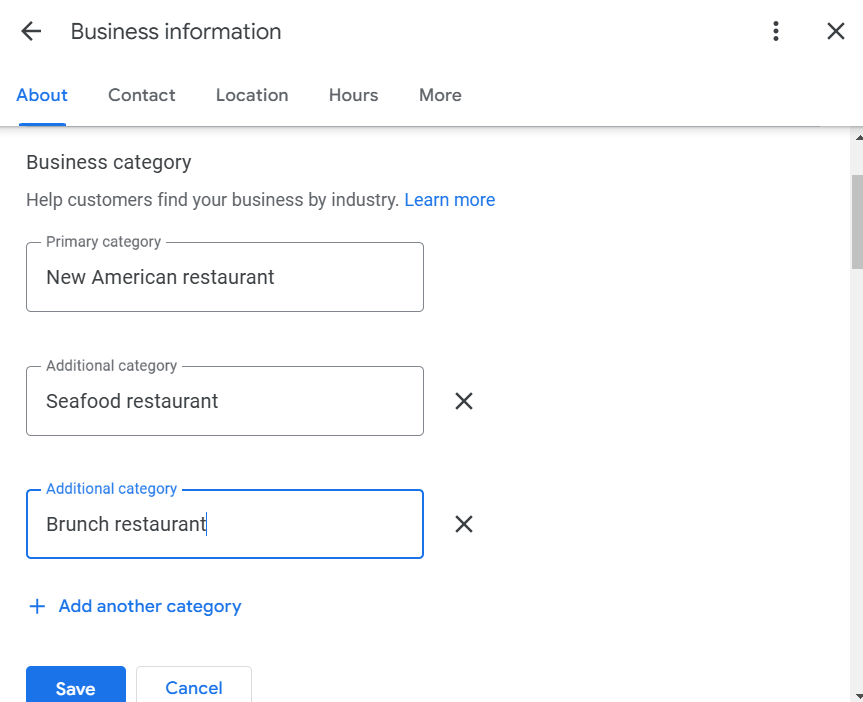Open the Hours tab
863x702 pixels.
click(353, 95)
